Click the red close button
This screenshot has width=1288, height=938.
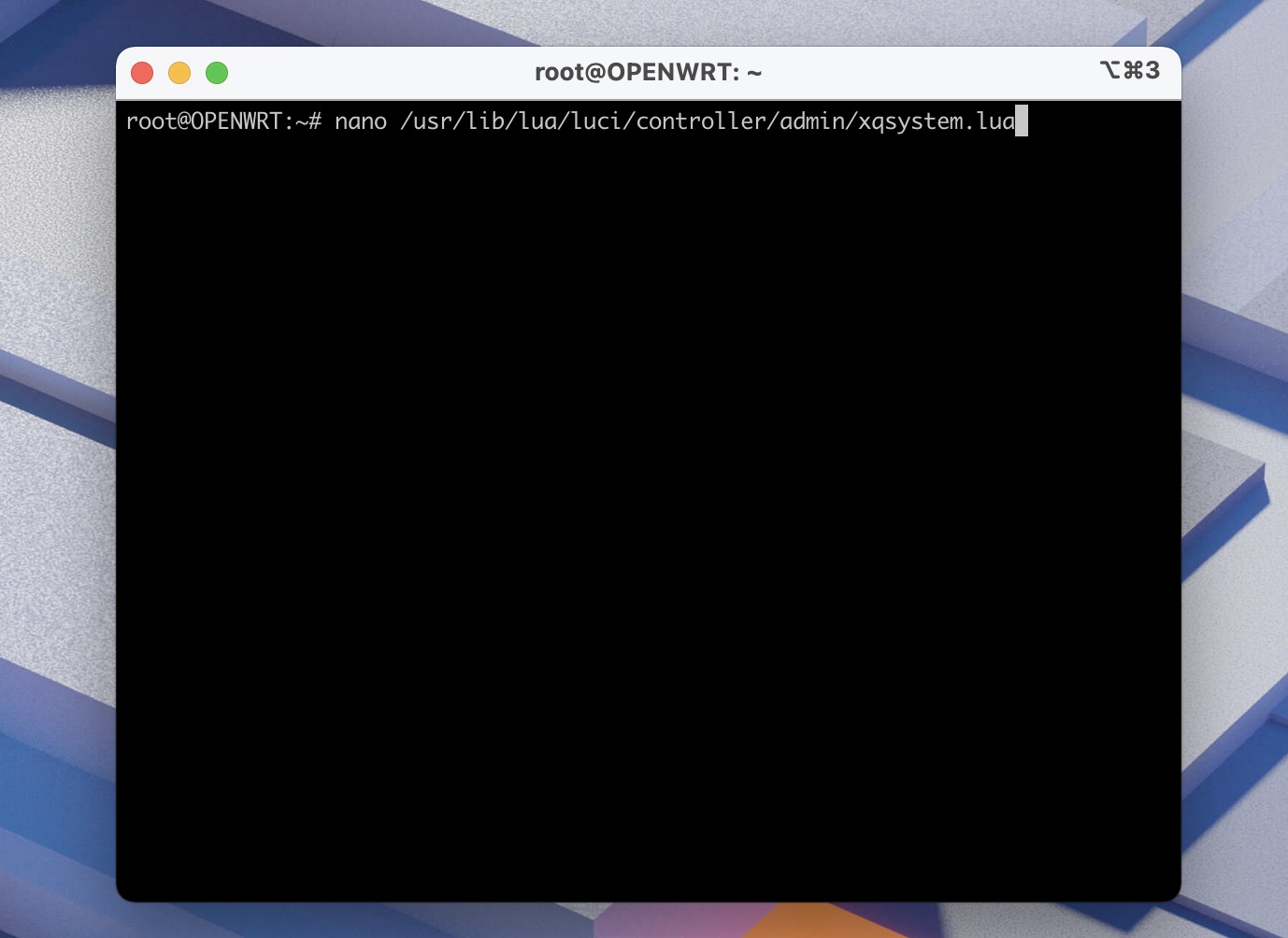(142, 72)
